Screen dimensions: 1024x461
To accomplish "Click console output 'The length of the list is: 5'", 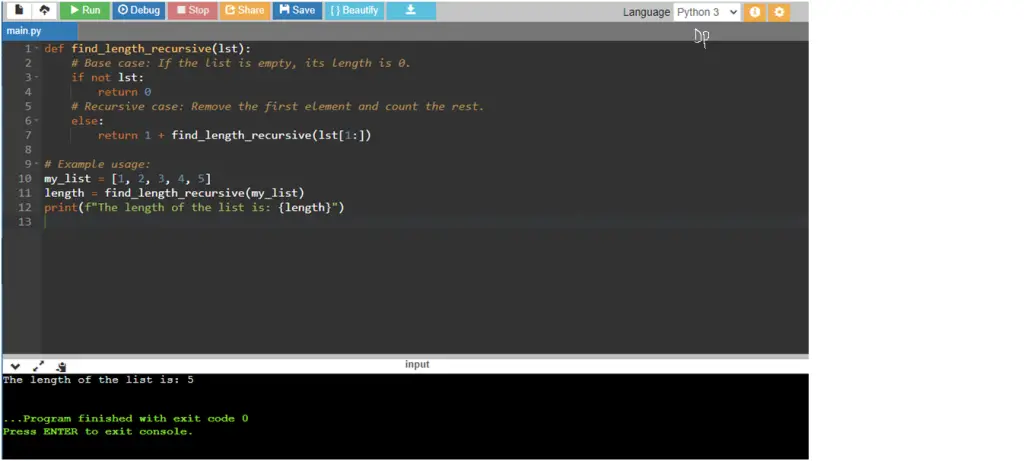I will [x=98, y=379].
